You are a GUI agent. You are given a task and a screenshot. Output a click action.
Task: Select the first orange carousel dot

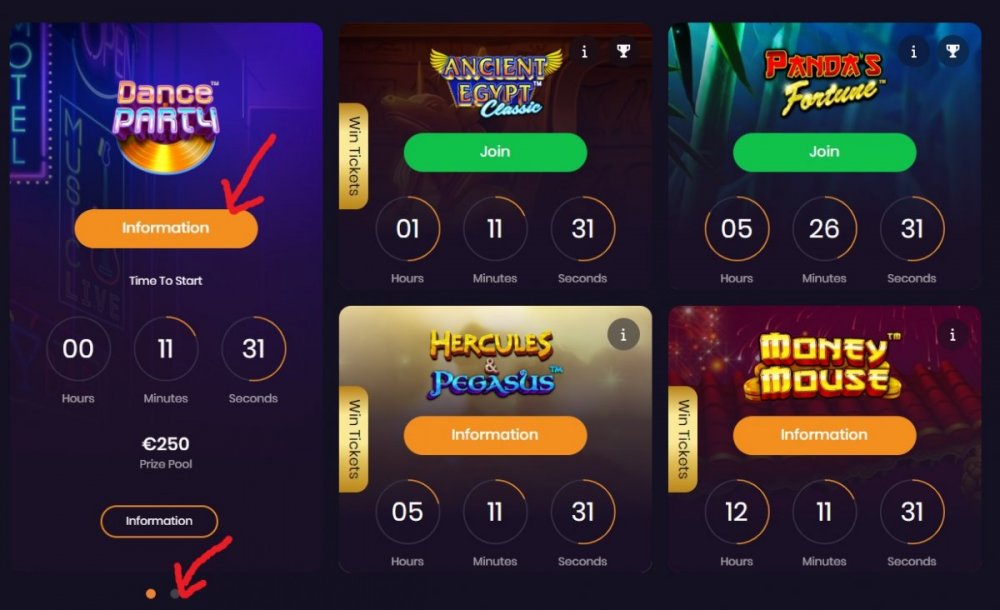coord(151,593)
